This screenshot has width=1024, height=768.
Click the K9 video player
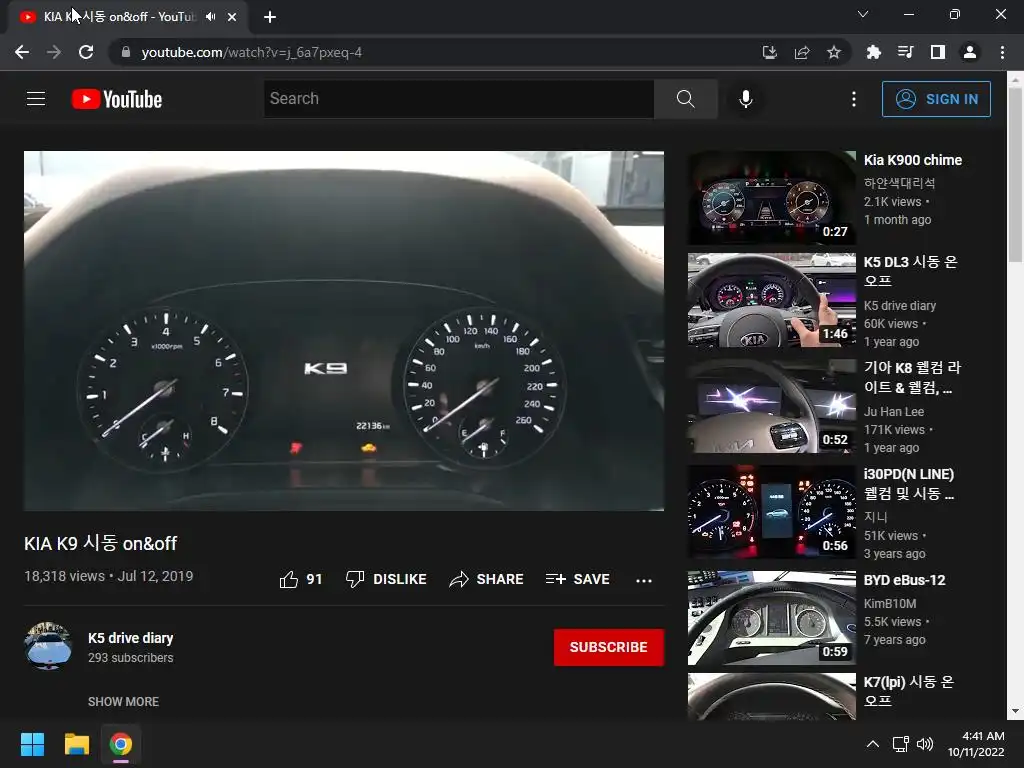coord(344,330)
